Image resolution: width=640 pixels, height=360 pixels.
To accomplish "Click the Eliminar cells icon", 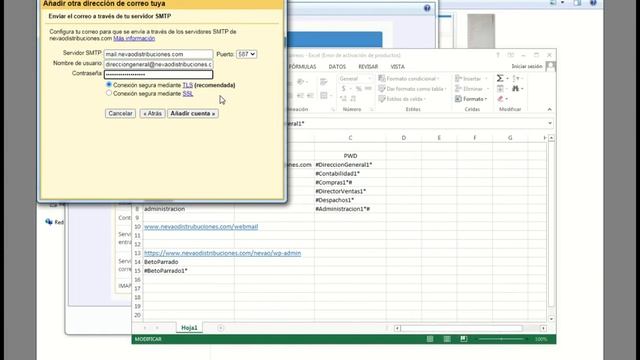I will [458, 89].
